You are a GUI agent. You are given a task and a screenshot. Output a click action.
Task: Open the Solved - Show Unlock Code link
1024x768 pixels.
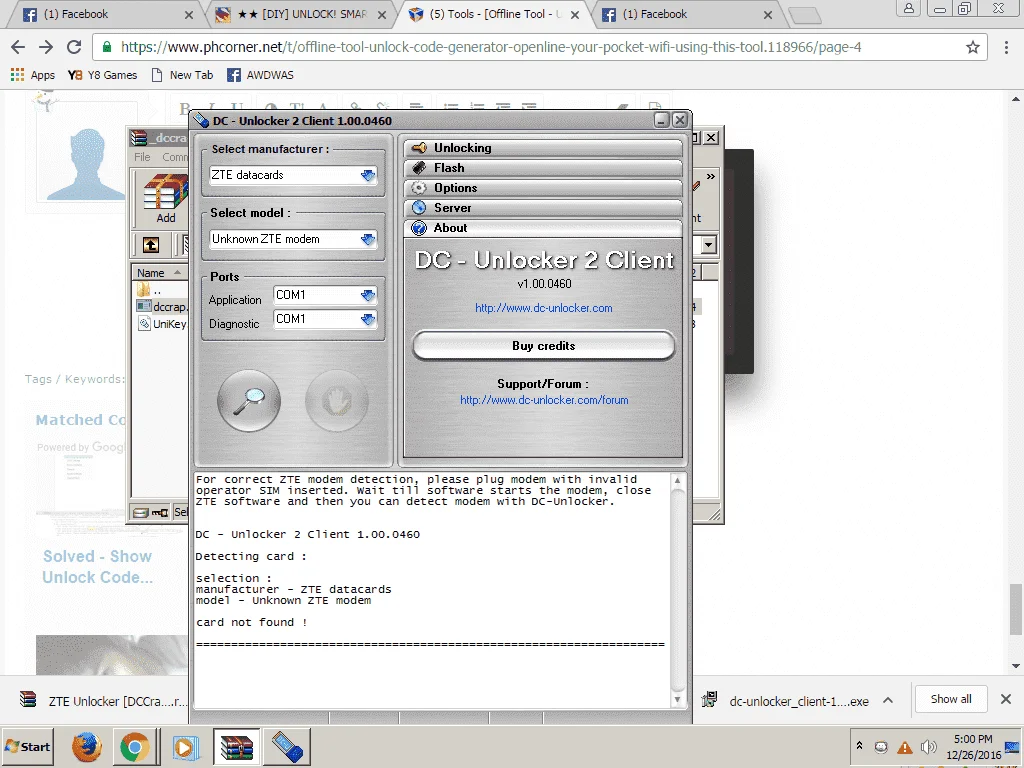click(97, 566)
